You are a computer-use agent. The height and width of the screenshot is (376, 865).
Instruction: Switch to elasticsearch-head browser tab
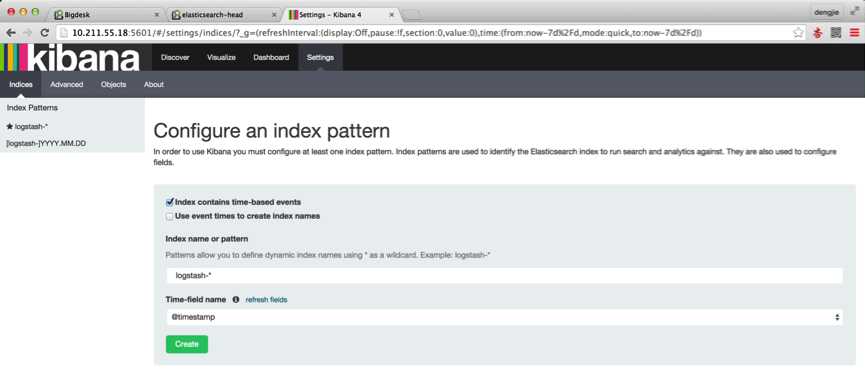pos(221,15)
